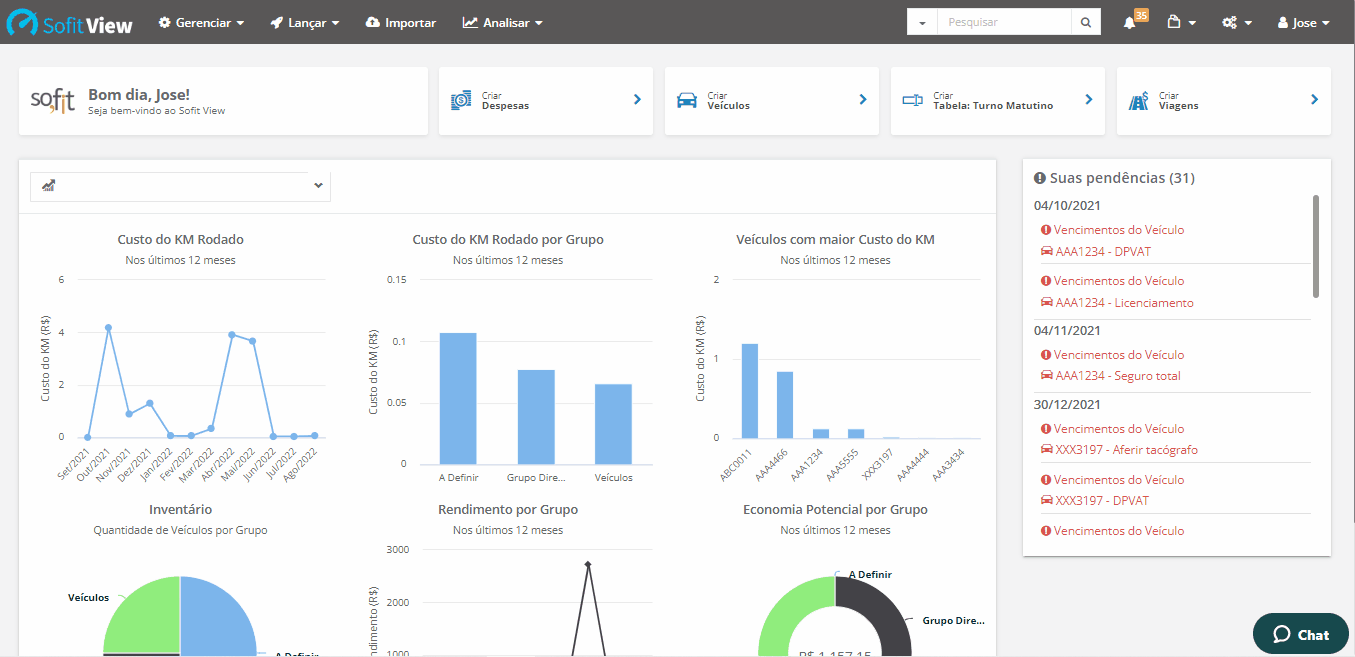Image resolution: width=1355 pixels, height=657 pixels.
Task: Click the car icon beside AAA1234 - Licenciamento
Action: [1046, 302]
